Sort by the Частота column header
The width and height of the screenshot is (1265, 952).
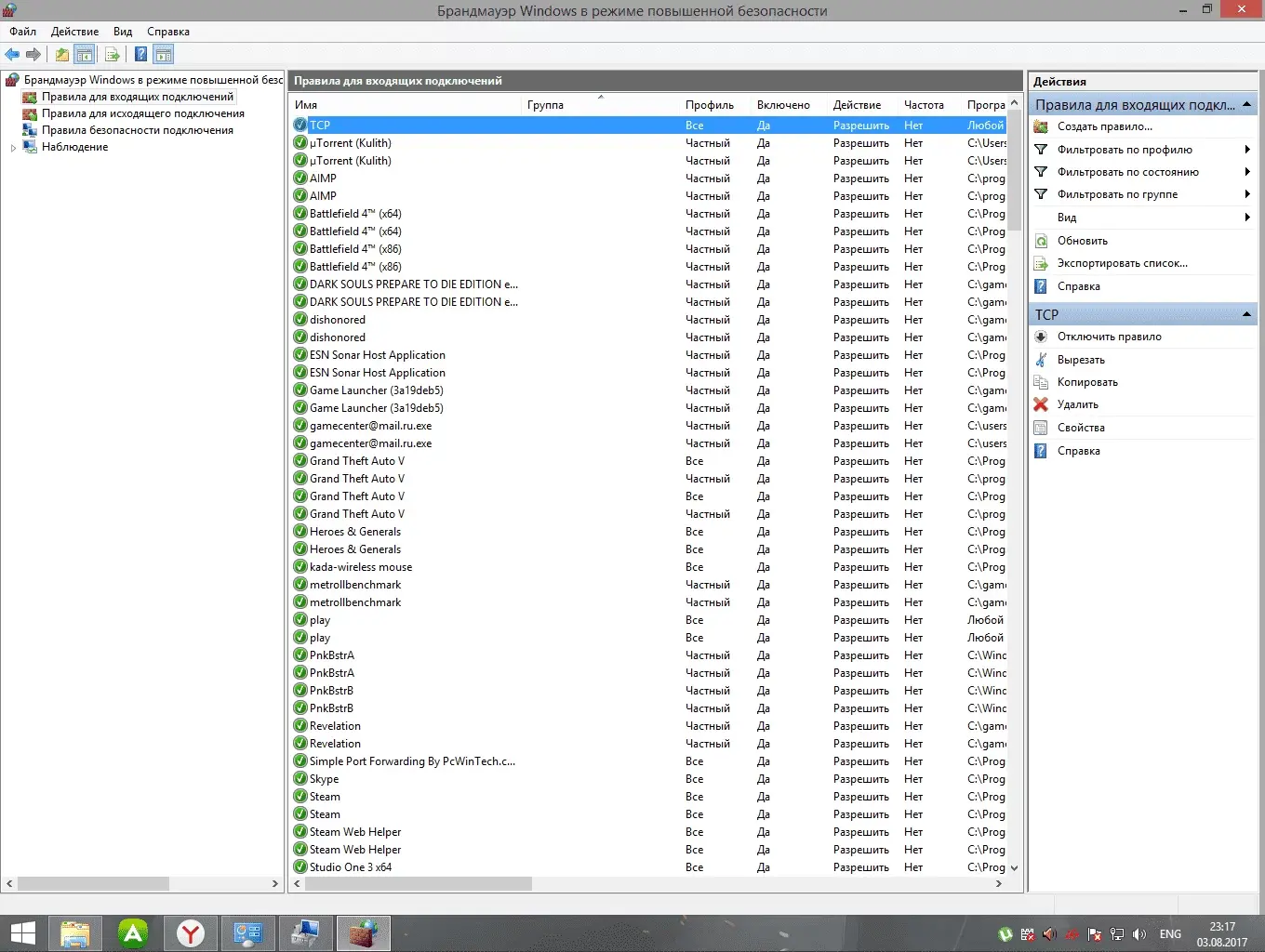931,105
